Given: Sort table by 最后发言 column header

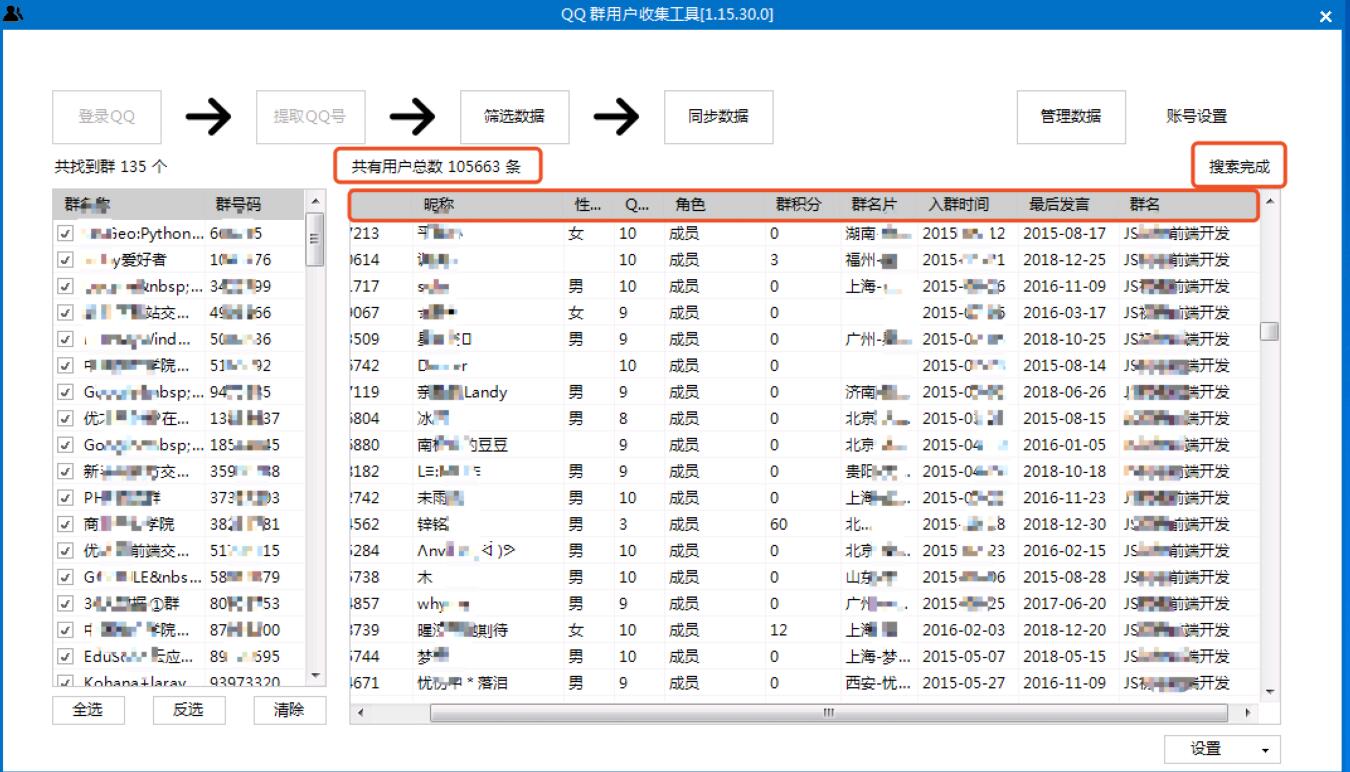Looking at the screenshot, I should (x=1059, y=205).
